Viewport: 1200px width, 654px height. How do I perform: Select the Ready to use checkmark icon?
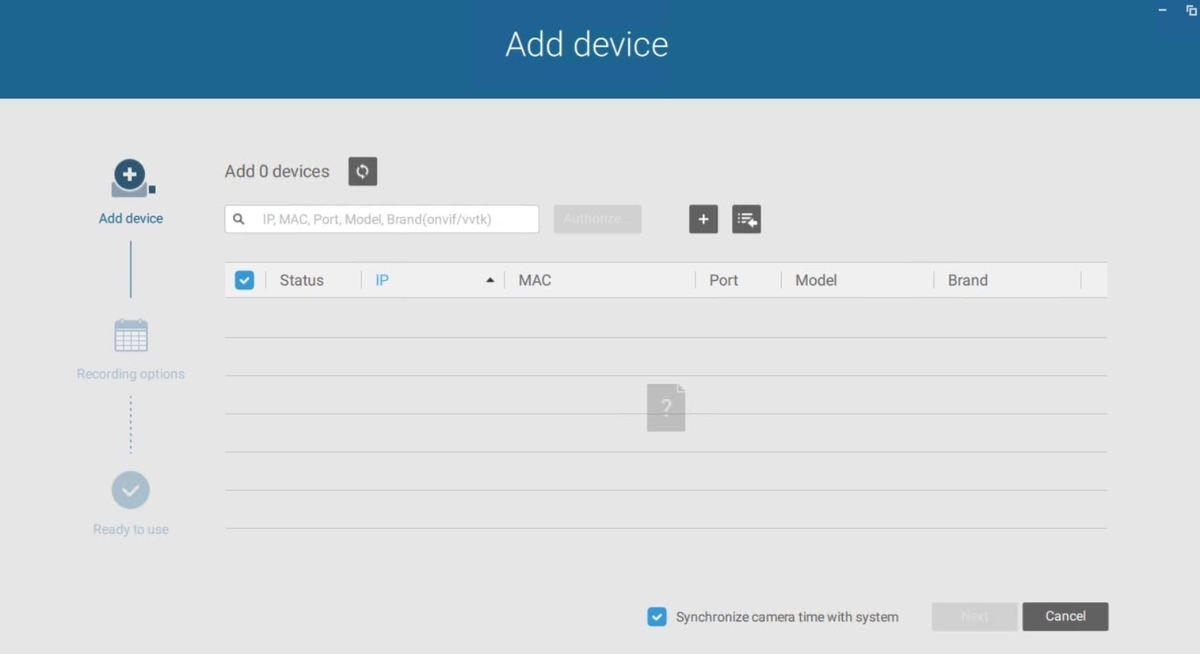tap(131, 491)
